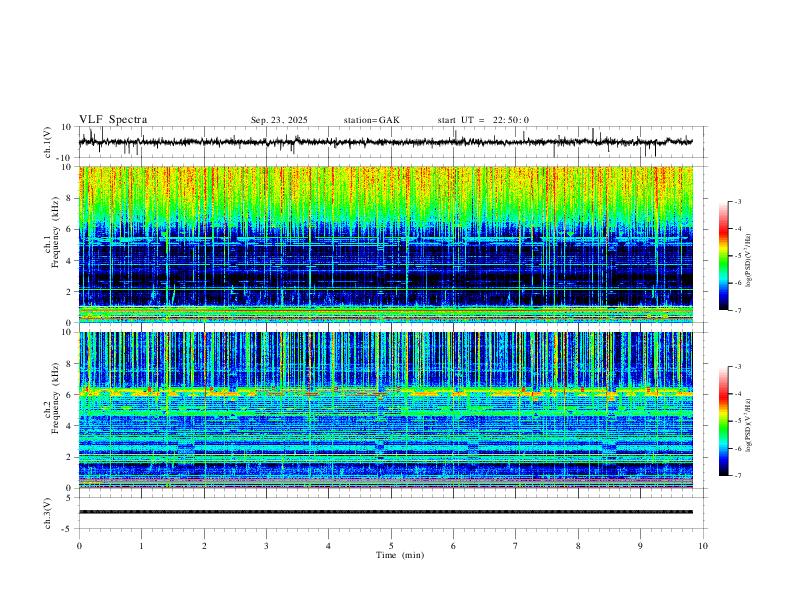Click time axis tick label "0"

(79, 546)
